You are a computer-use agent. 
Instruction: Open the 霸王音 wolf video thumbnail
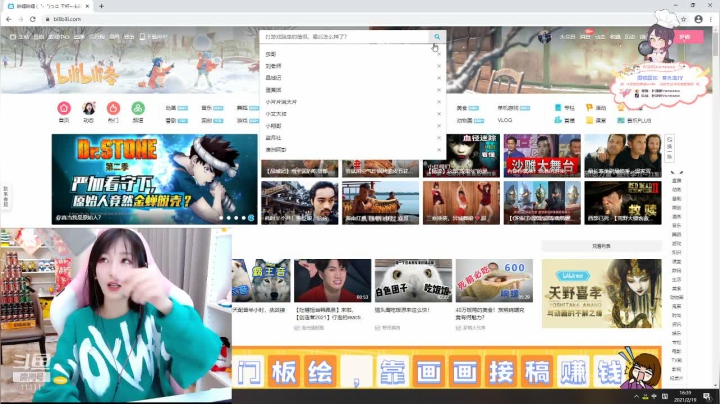261,280
